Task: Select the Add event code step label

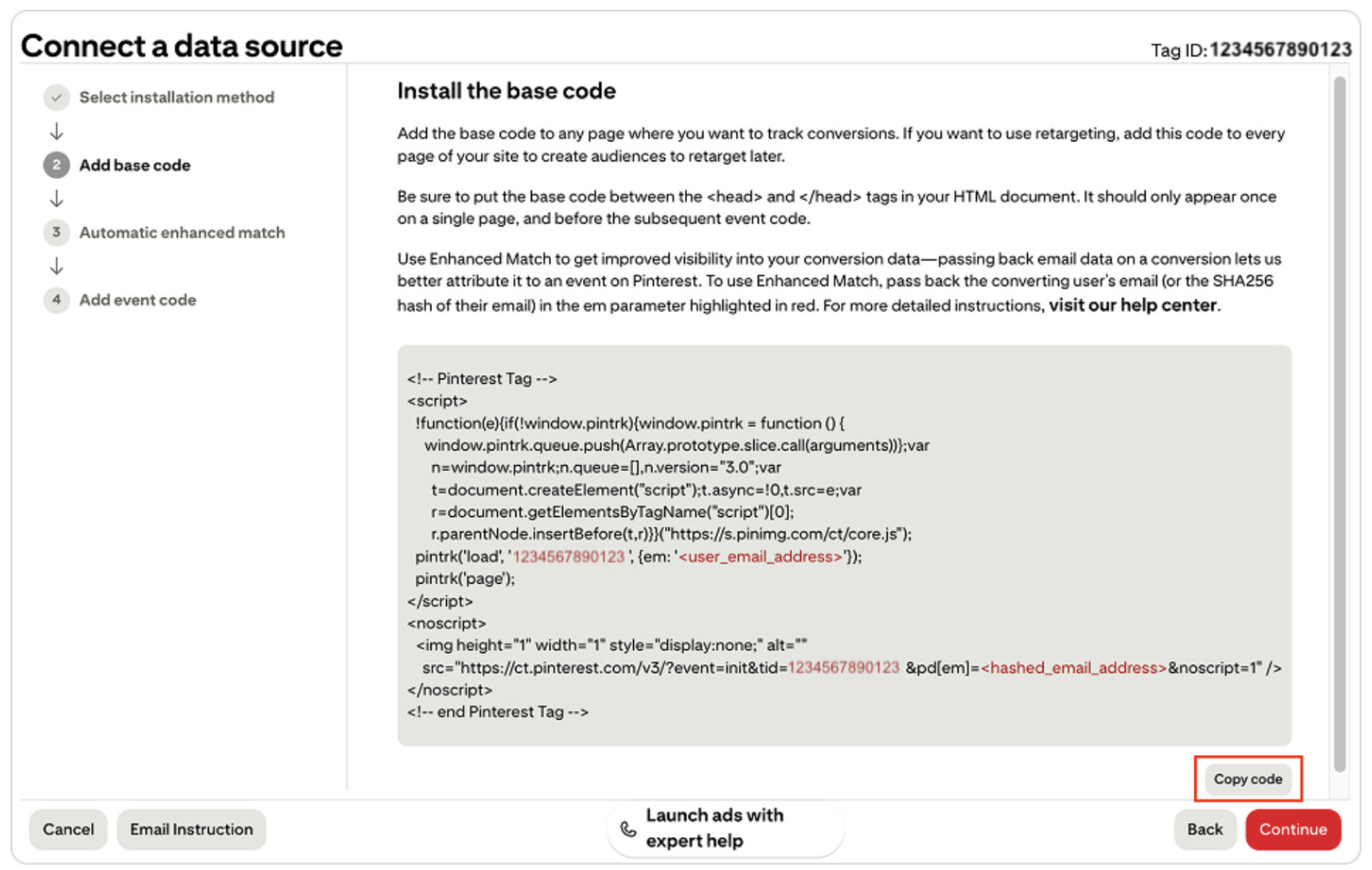Action: (137, 299)
